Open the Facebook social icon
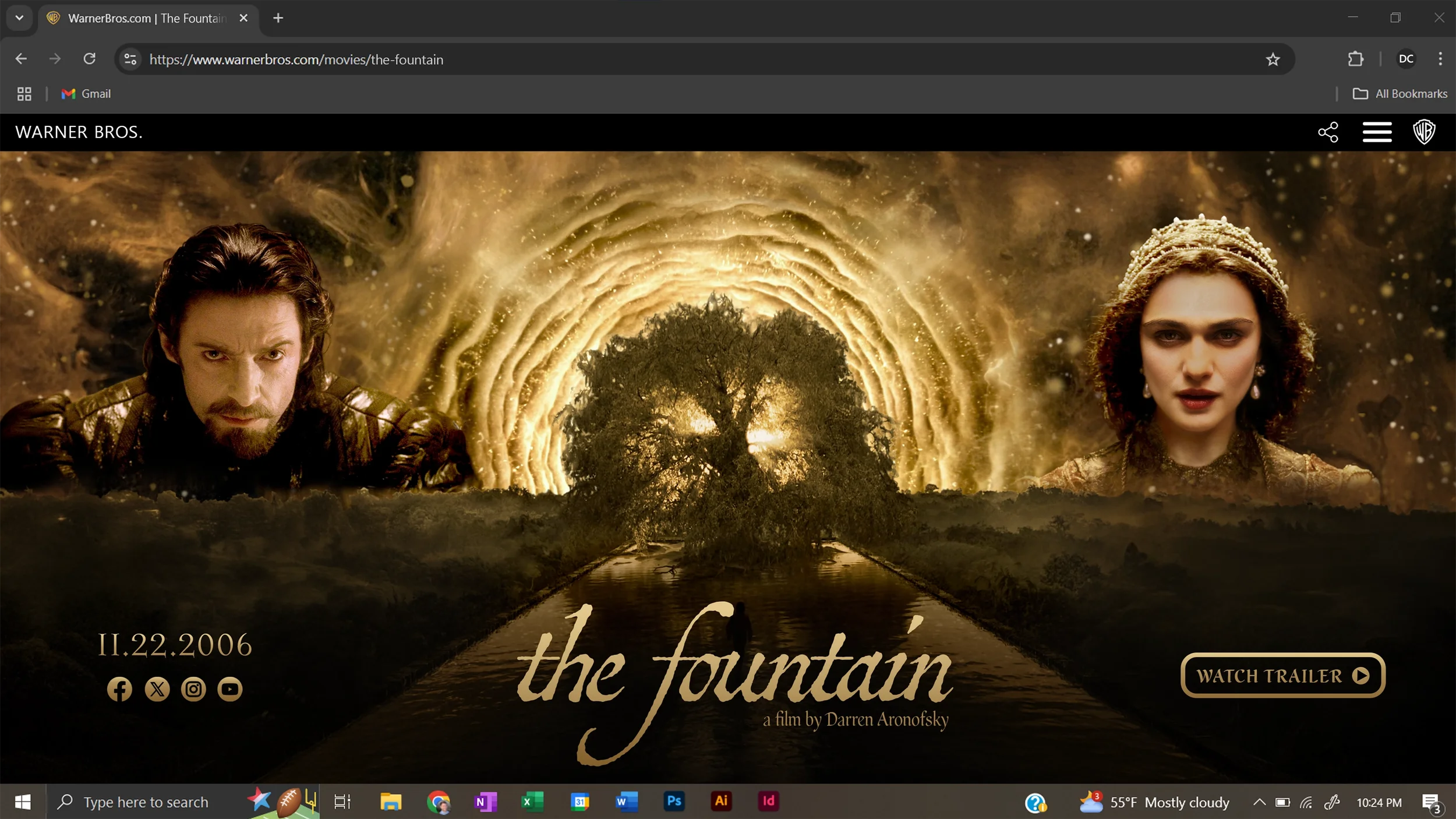The height and width of the screenshot is (819, 1456). (x=119, y=689)
